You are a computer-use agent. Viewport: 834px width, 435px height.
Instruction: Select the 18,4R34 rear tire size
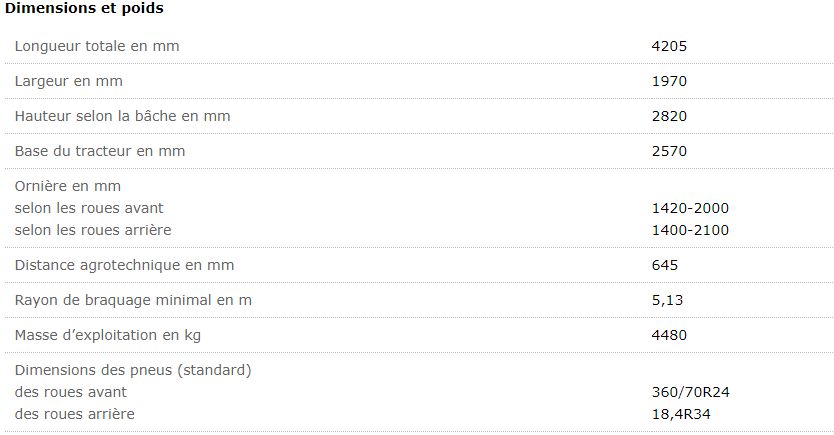click(682, 414)
